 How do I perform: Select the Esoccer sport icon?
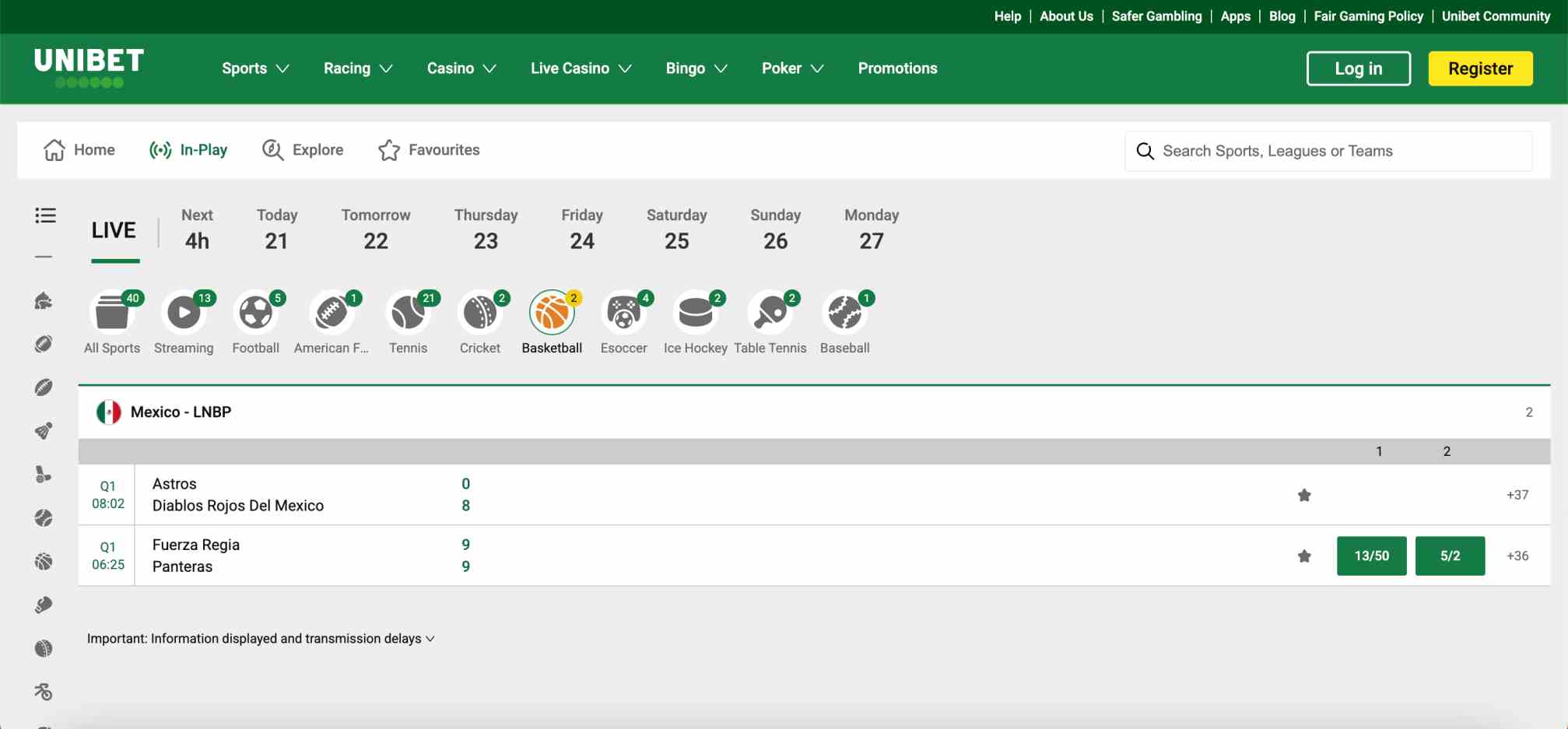point(623,313)
